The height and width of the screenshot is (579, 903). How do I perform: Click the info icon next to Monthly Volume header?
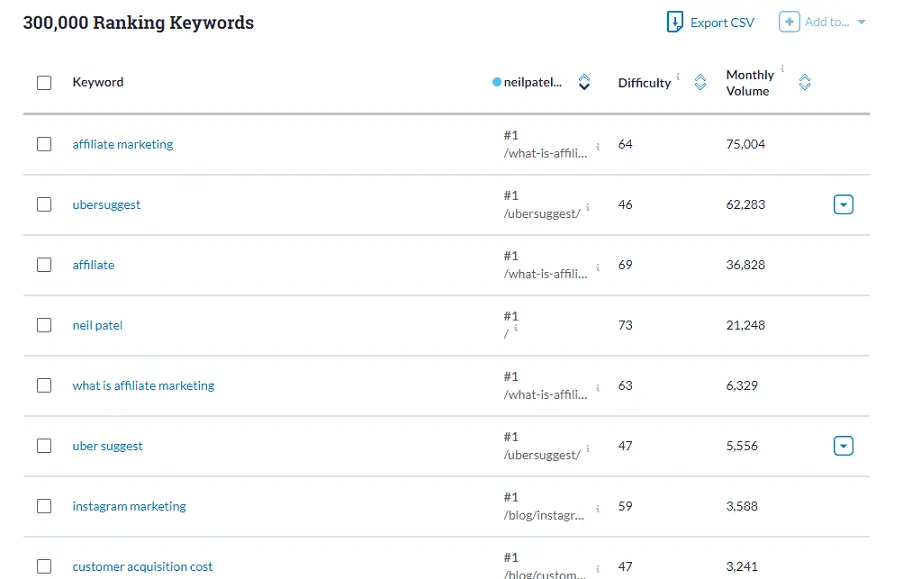[782, 69]
